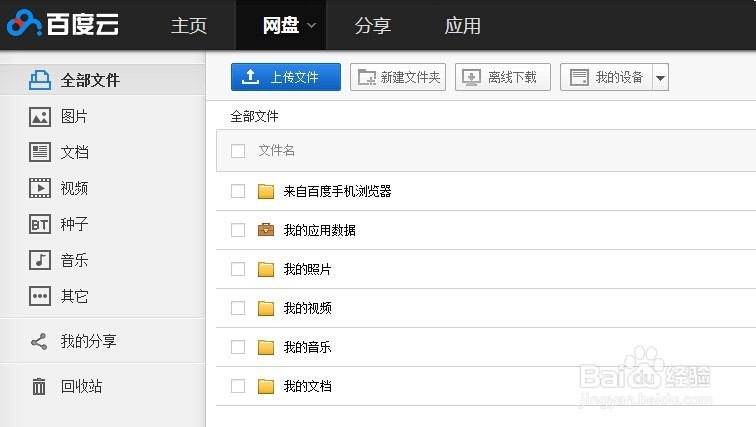
Task: Click the 我的设备 button
Action: 606,77
